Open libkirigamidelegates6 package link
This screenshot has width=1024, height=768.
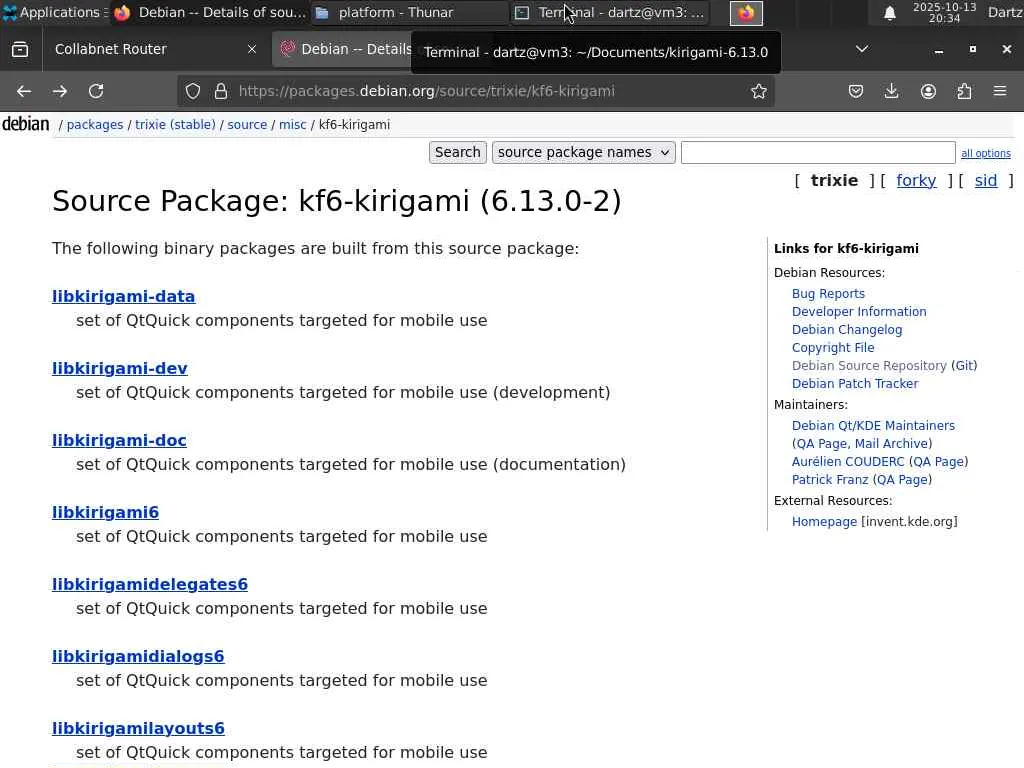click(x=150, y=584)
